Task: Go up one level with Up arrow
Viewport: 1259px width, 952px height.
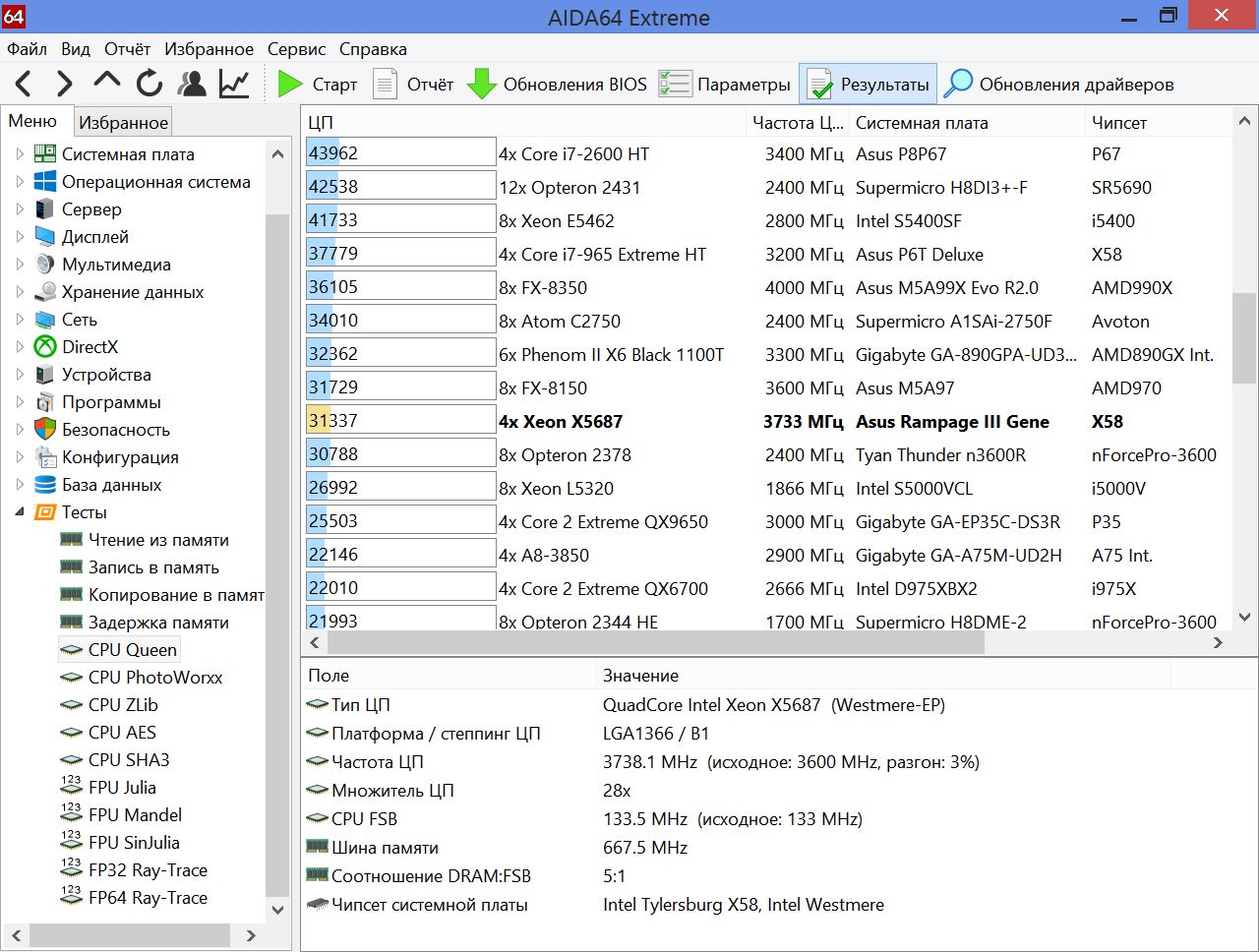Action: tap(106, 82)
